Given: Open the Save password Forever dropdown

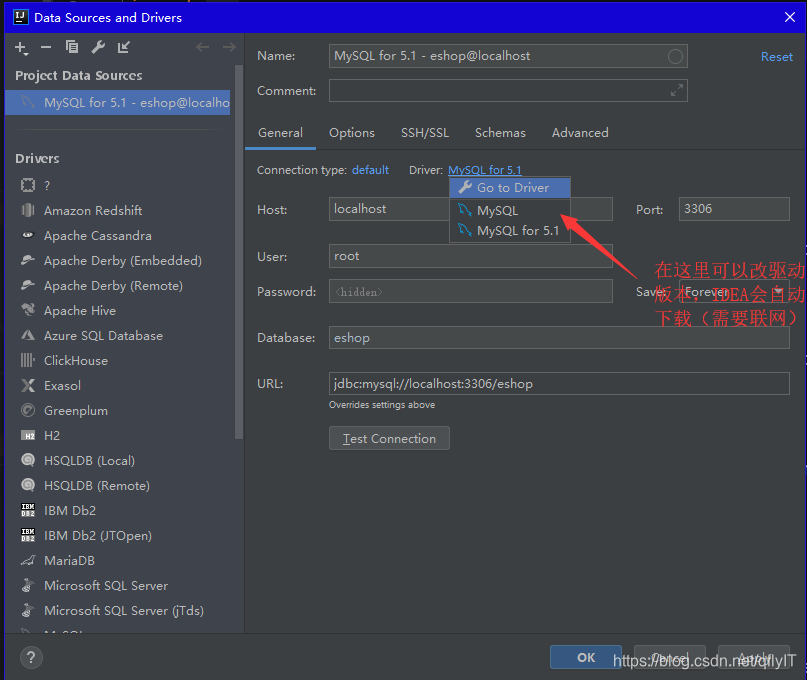Looking at the screenshot, I should pos(734,292).
